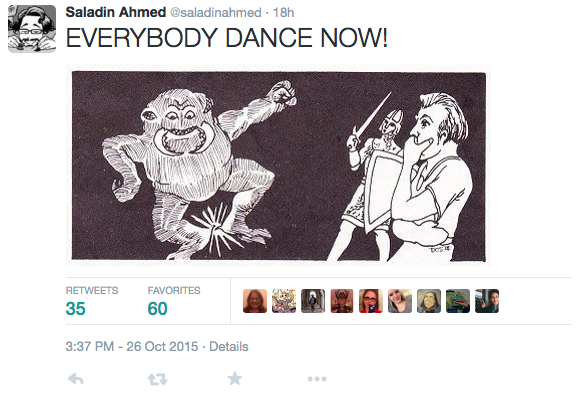Retweet using the retweet arrows icon
Screen dimensions: 580x396
pos(158,379)
